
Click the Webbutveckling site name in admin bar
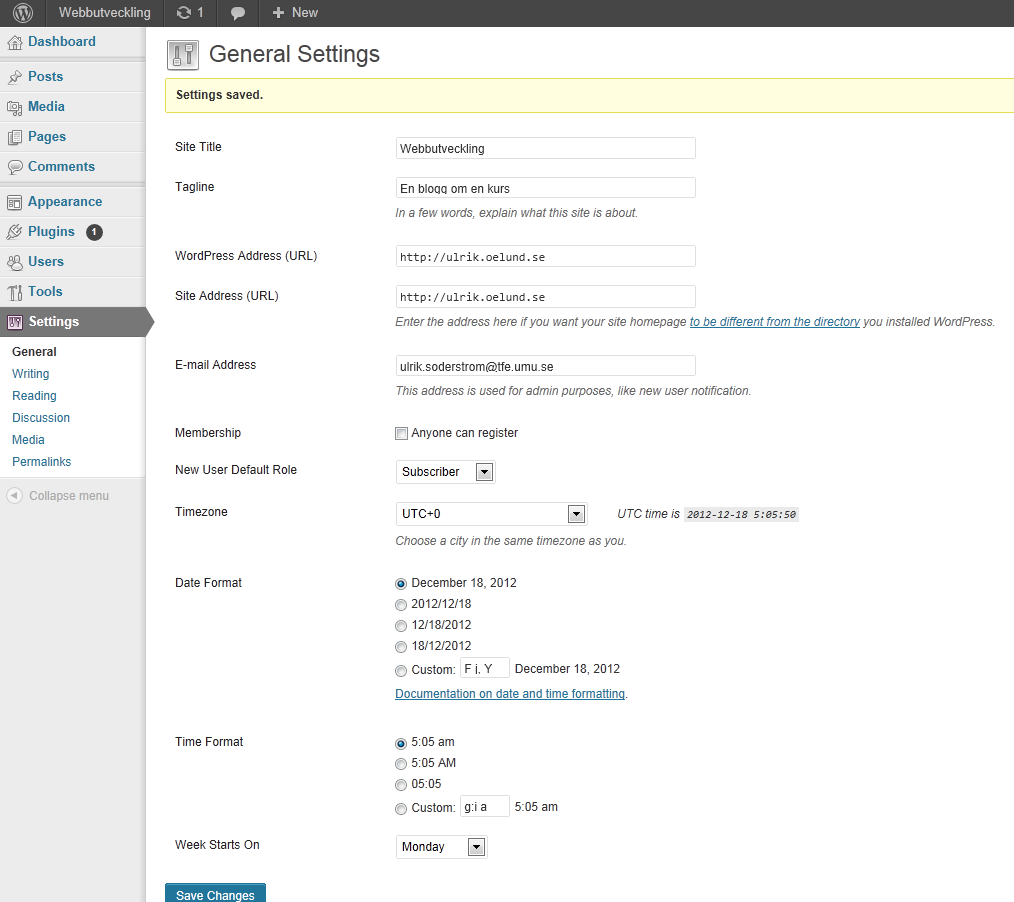pos(105,12)
